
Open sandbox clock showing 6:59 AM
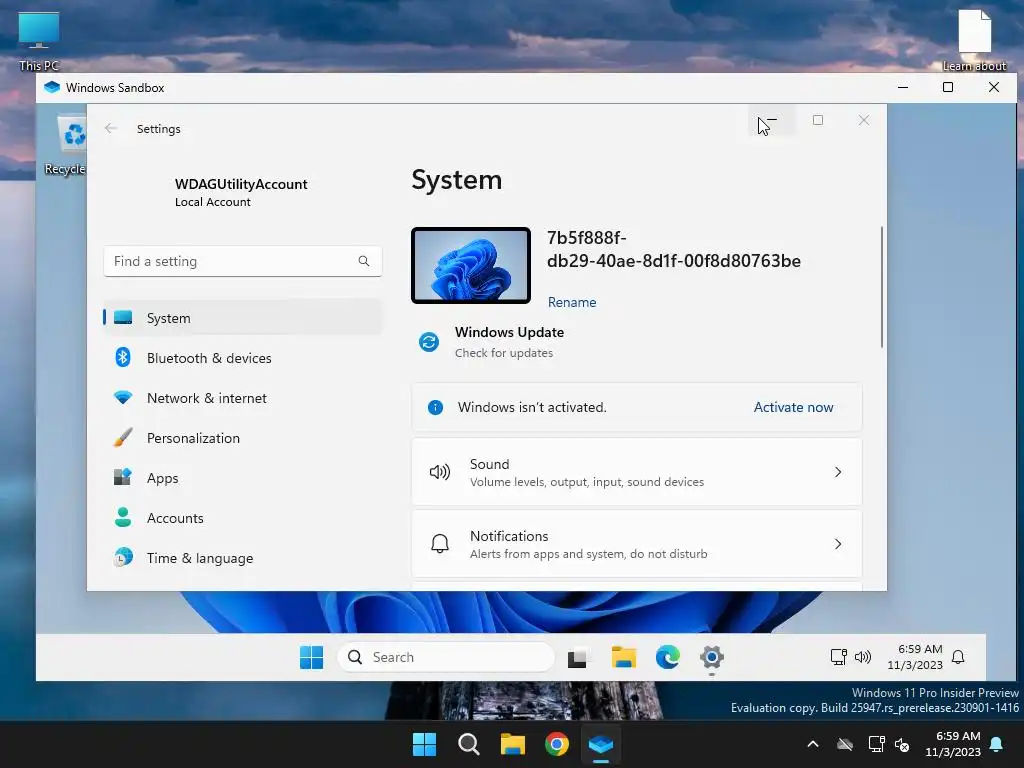[915, 657]
